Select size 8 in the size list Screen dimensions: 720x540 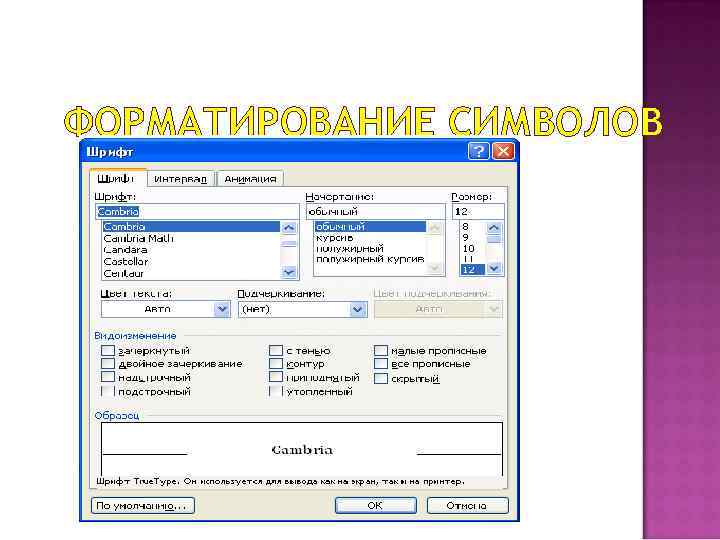[x=472, y=227]
